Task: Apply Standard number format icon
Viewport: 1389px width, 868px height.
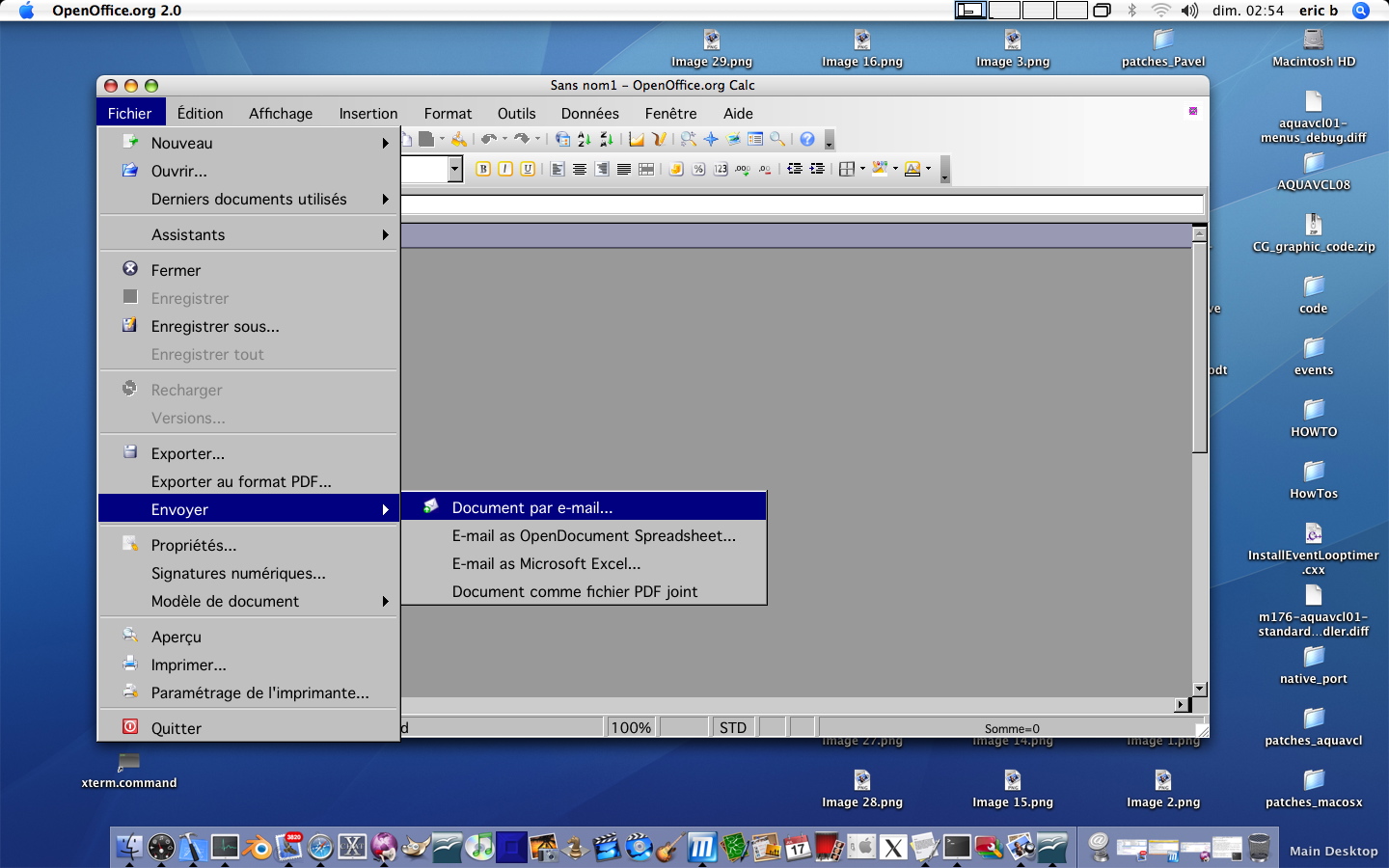Action: pos(721,169)
